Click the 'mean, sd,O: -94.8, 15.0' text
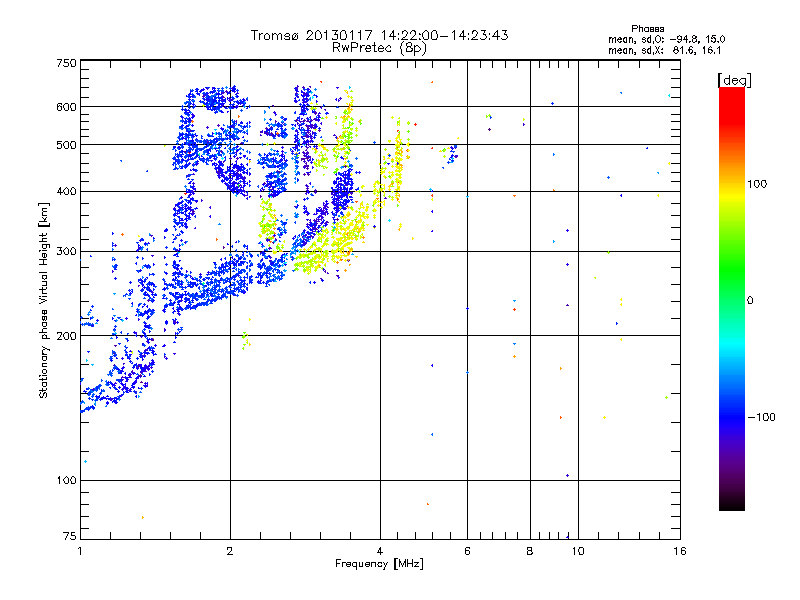Image resolution: width=800 pixels, height=600 pixels. pos(666,39)
